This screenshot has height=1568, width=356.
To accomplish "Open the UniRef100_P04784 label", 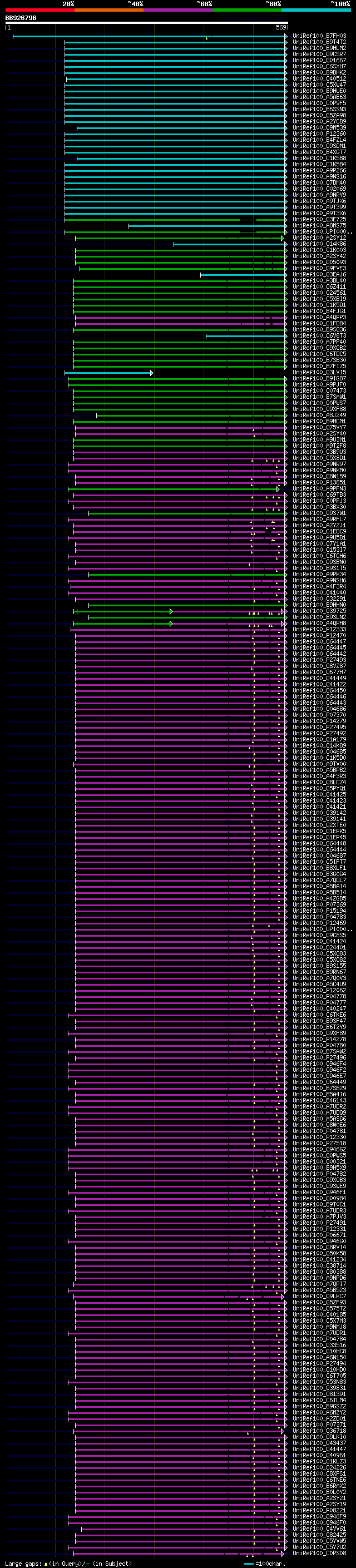I will coord(319,1339).
